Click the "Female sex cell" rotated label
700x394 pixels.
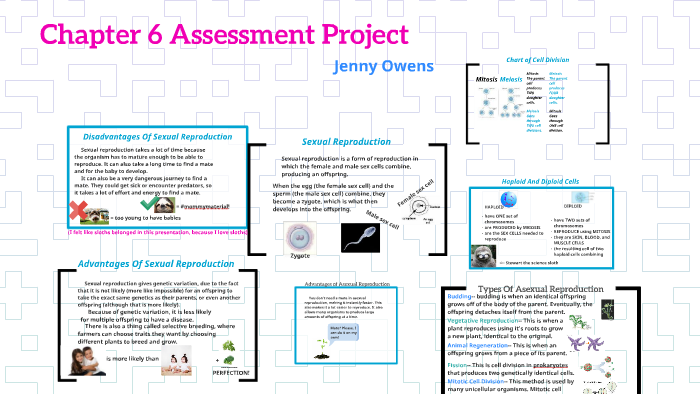(x=416, y=193)
